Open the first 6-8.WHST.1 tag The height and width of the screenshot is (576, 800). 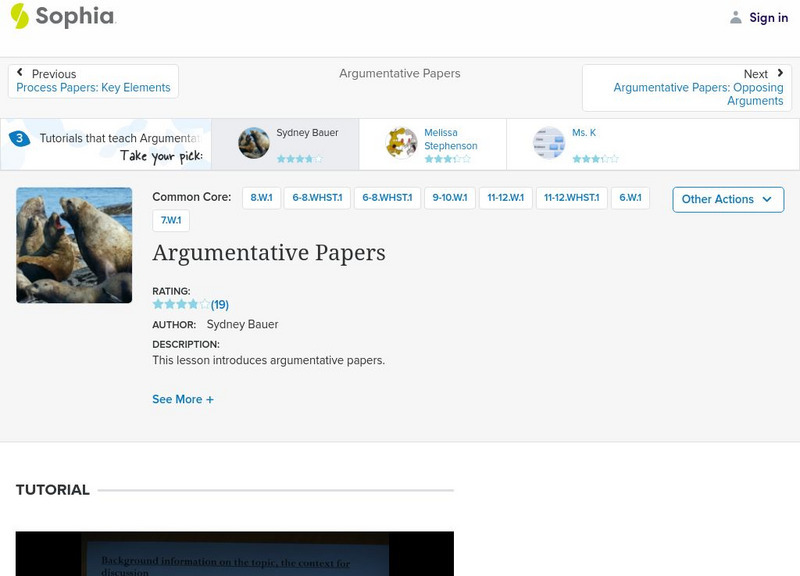pyautogui.click(x=317, y=198)
